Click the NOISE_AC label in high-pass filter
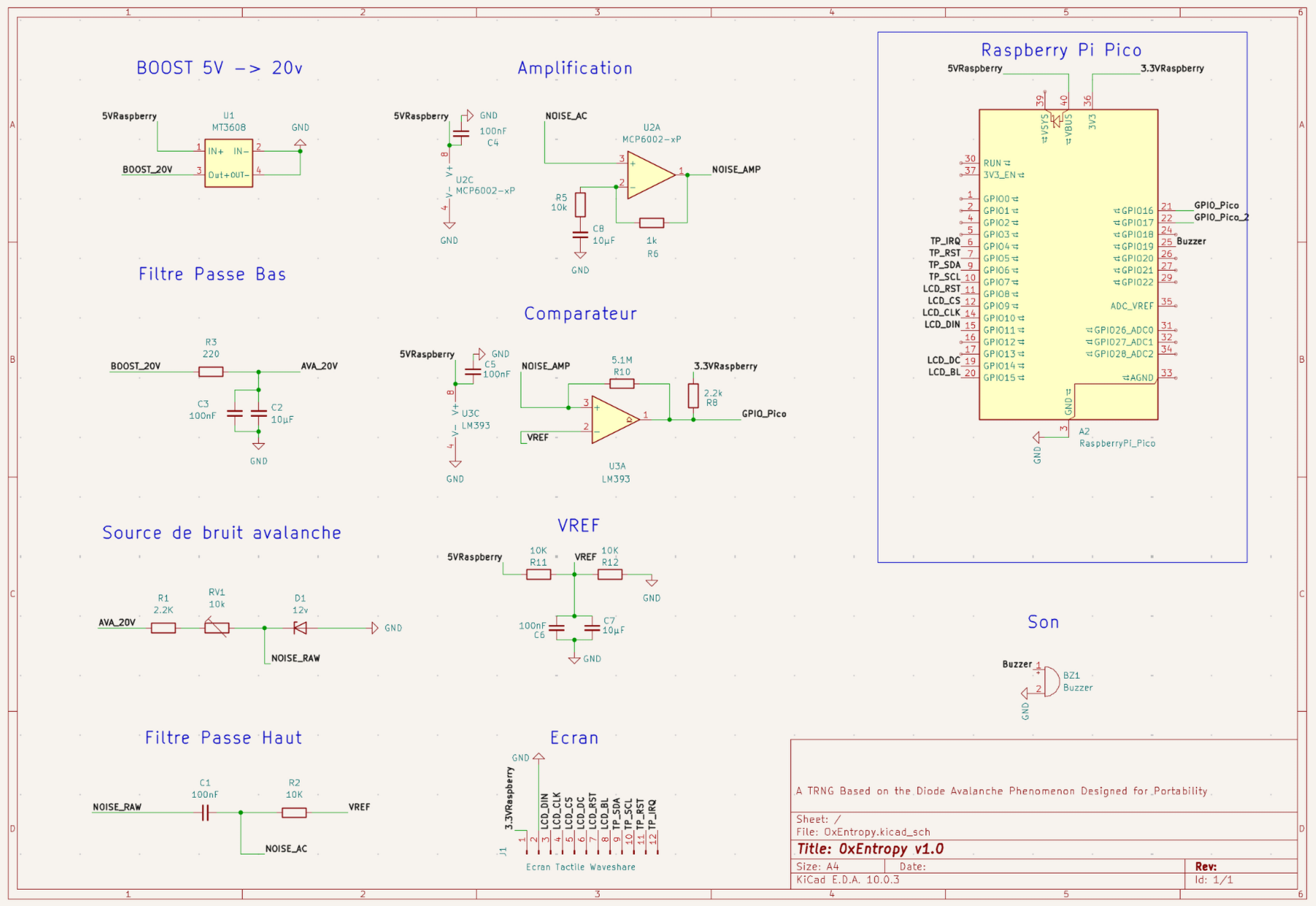This screenshot has width=1316, height=906. [x=286, y=848]
